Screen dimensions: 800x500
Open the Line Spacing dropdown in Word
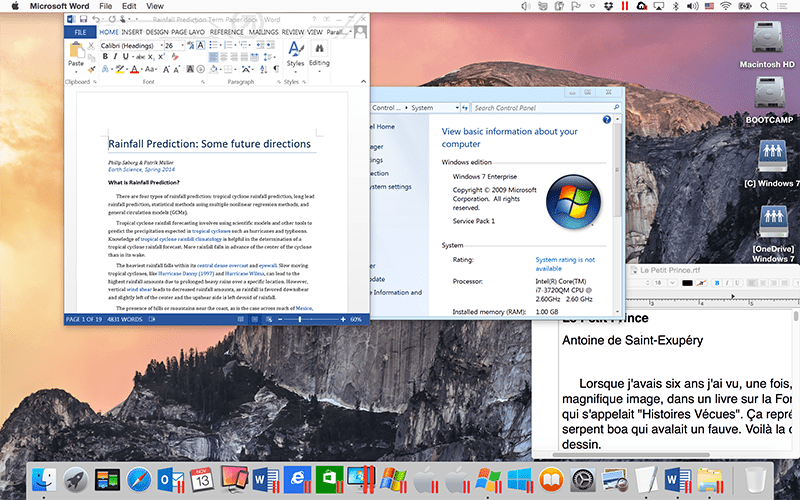pyautogui.click(x=269, y=57)
